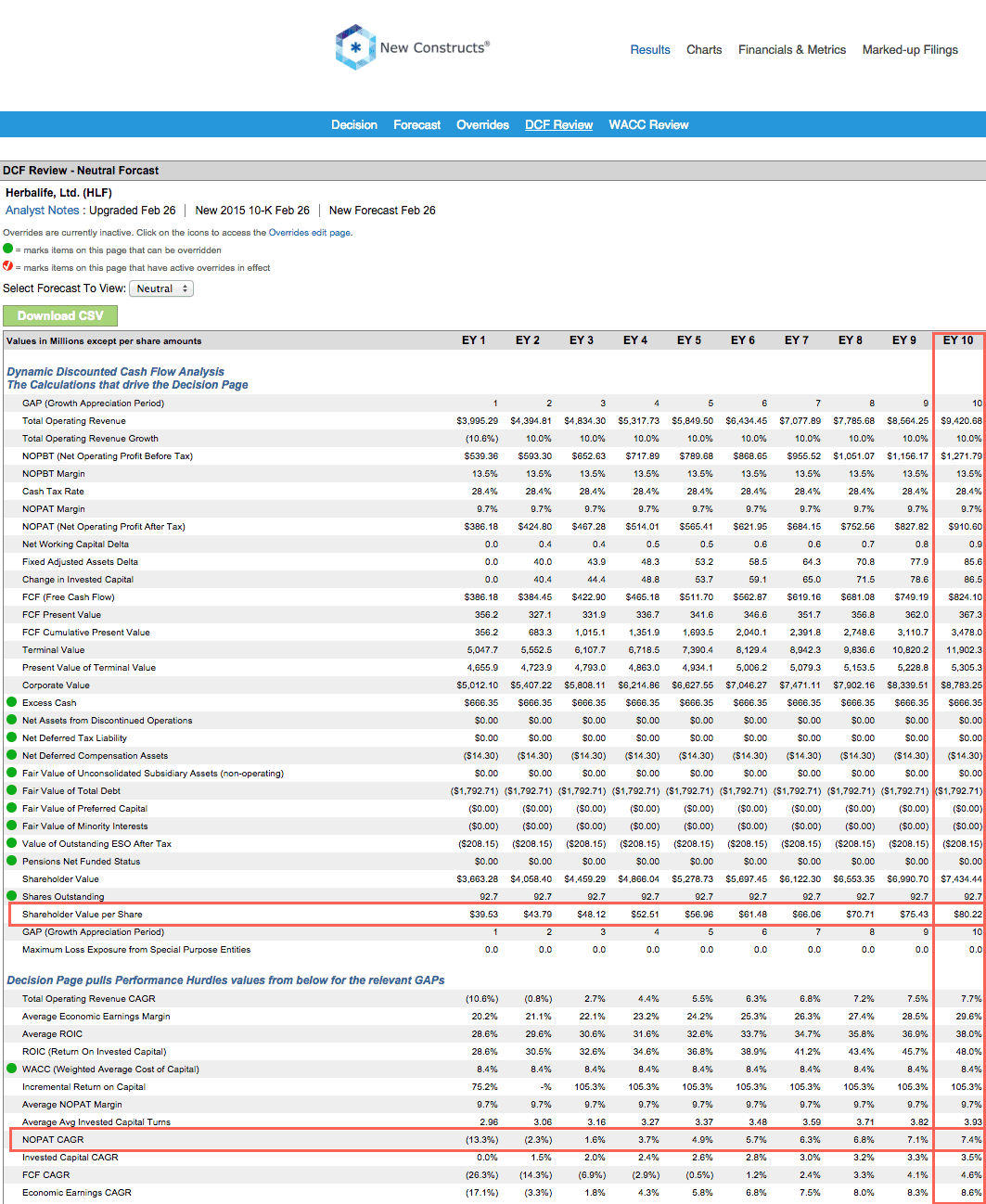Switch to the WACC Review tab
Screen dimensions: 986x1204
click(x=648, y=125)
